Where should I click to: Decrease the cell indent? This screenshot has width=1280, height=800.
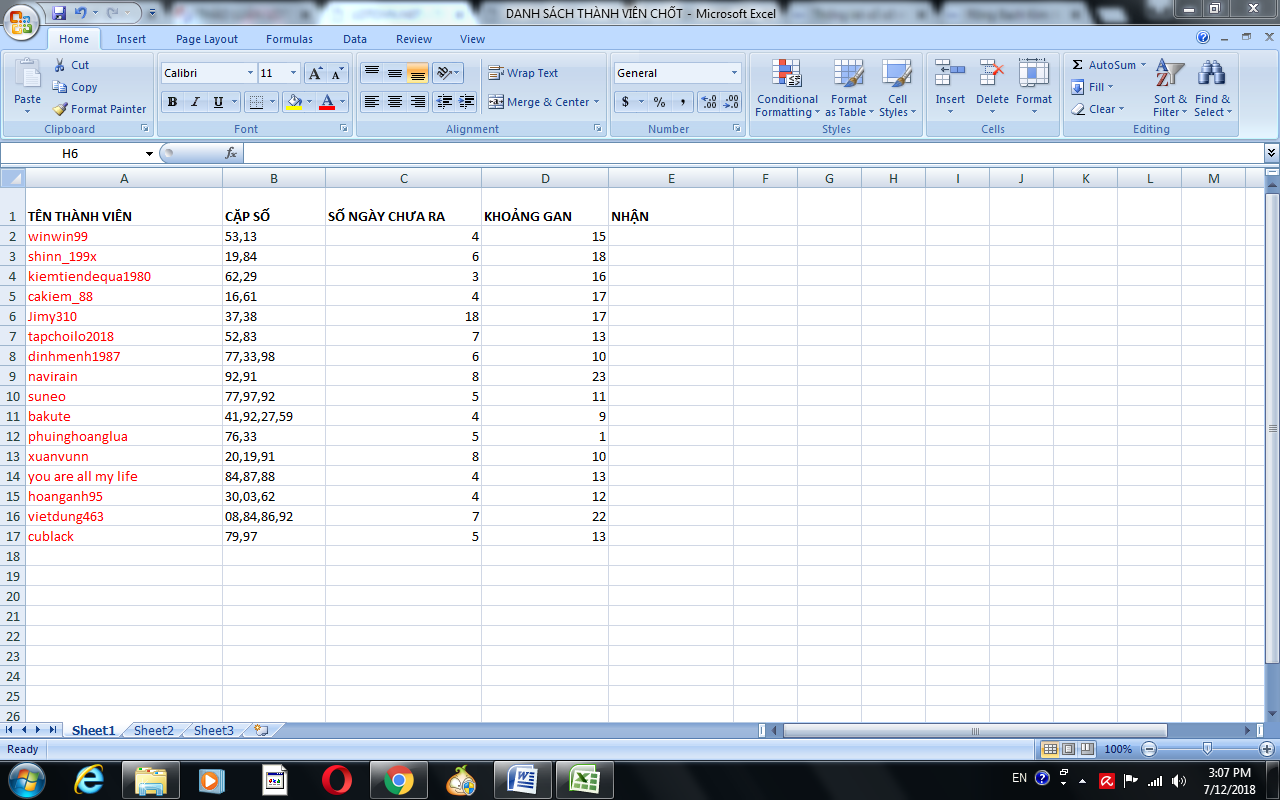[x=443, y=102]
